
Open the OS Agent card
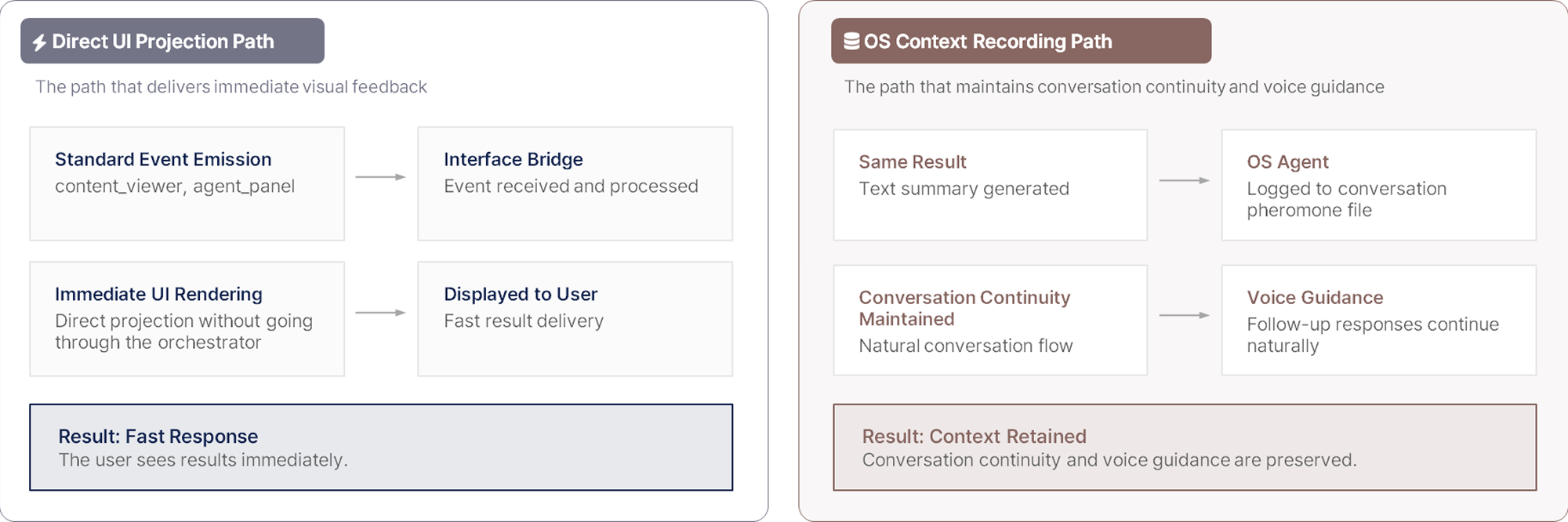pyautogui.click(x=1378, y=185)
